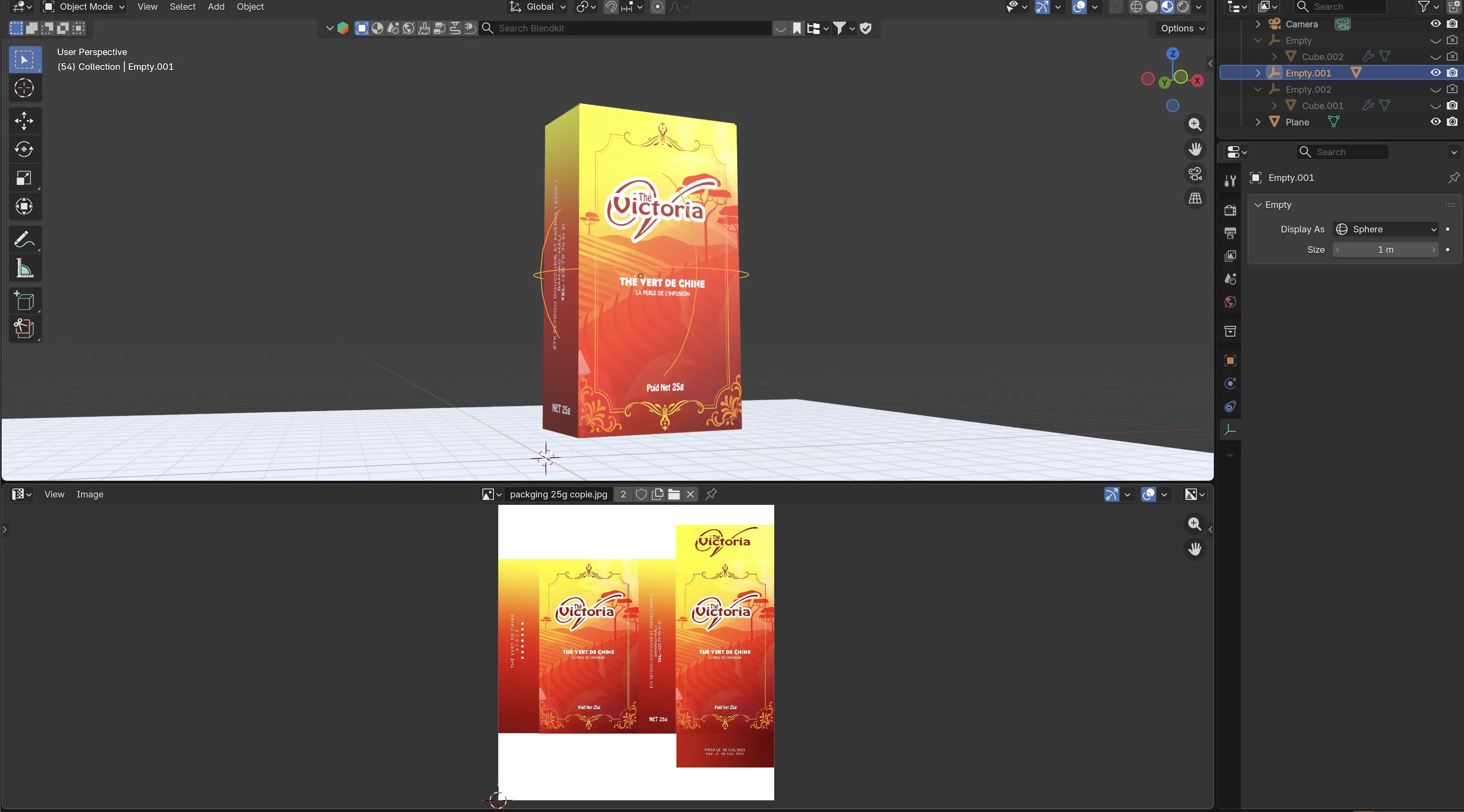This screenshot has width=1464, height=812.
Task: Switch to wireframe viewport shading
Action: point(1136,7)
